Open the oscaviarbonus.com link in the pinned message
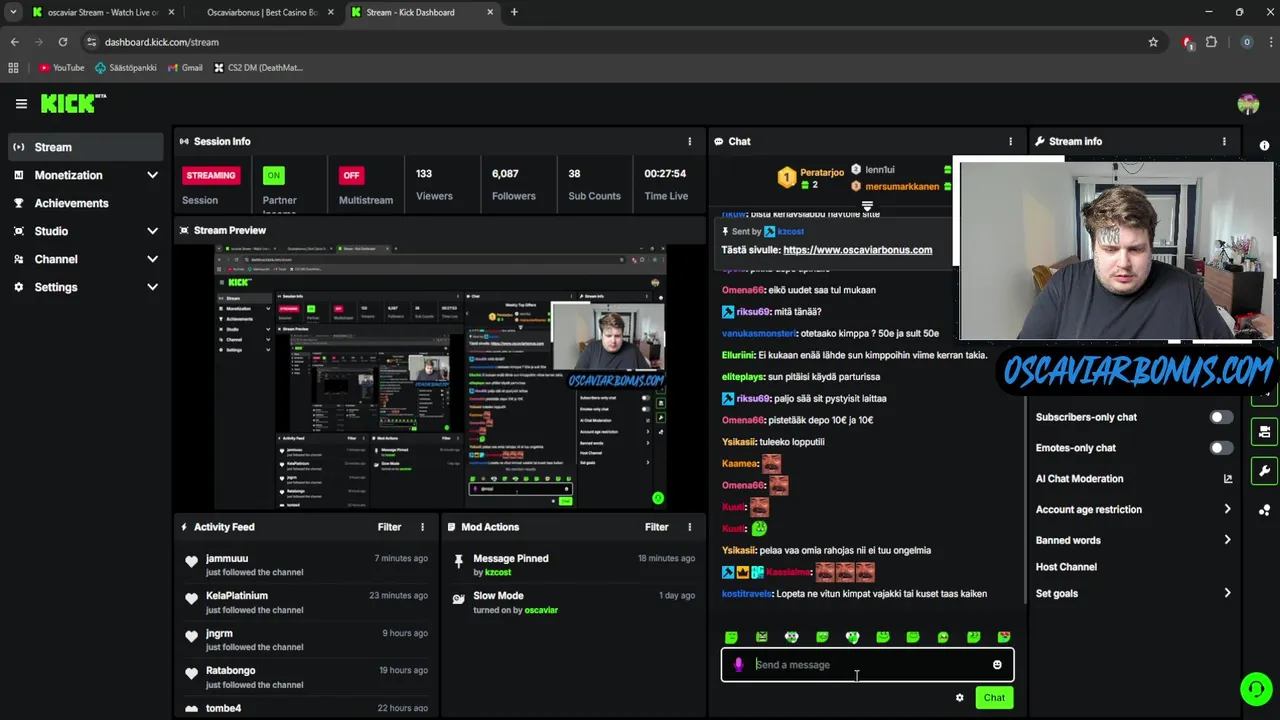 point(857,250)
